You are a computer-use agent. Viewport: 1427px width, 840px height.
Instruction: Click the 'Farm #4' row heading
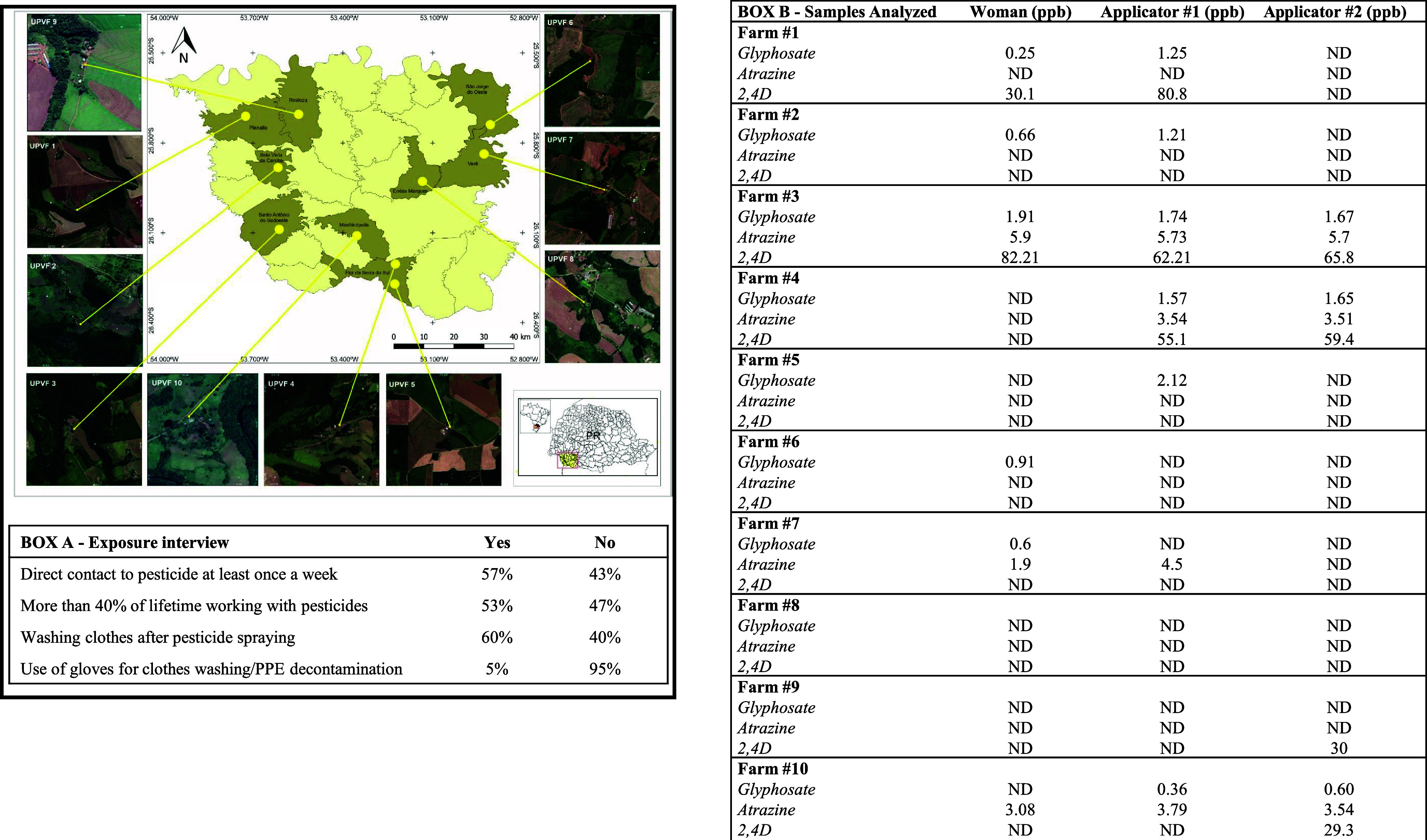tap(768, 278)
